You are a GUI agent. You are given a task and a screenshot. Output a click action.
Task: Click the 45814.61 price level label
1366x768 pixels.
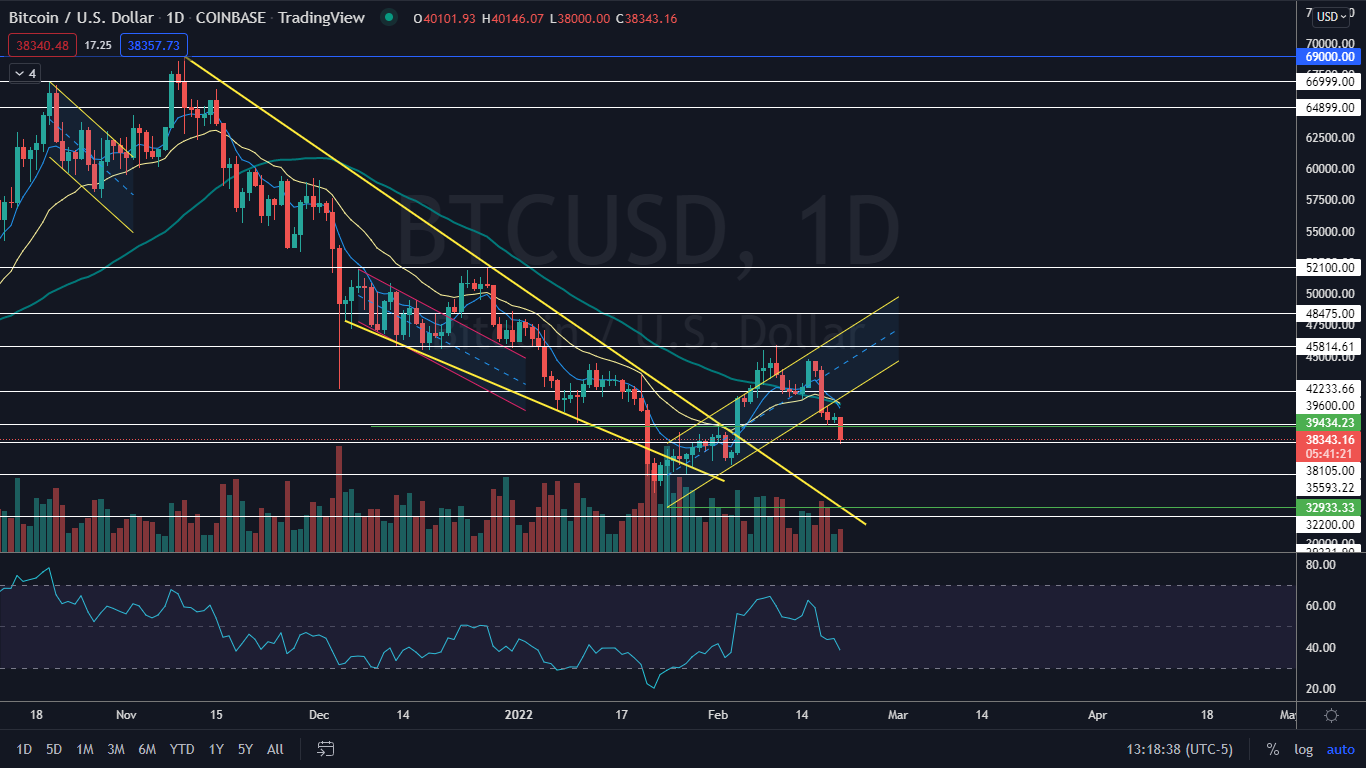(1331, 346)
